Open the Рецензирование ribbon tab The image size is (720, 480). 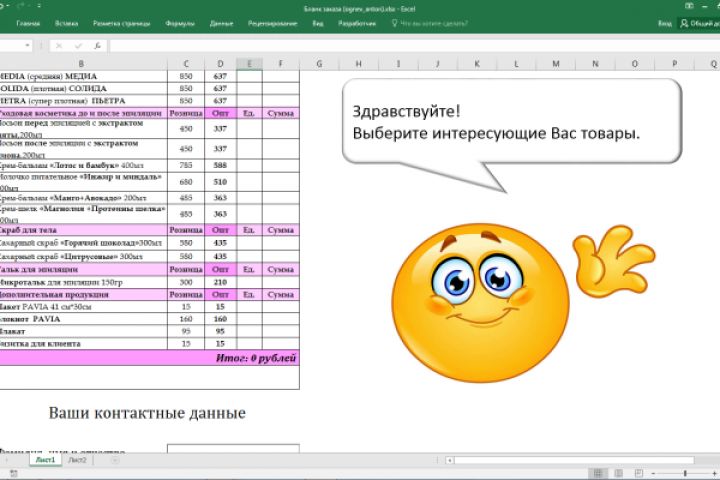point(272,23)
